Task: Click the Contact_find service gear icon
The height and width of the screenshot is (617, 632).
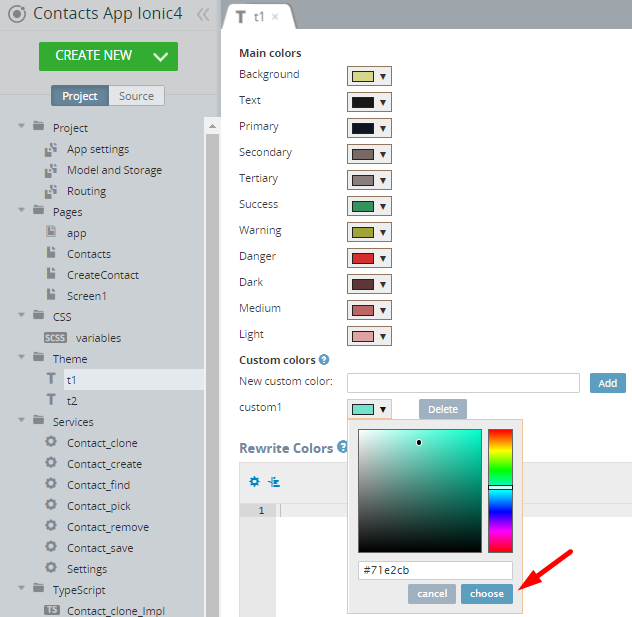Action: pos(51,483)
